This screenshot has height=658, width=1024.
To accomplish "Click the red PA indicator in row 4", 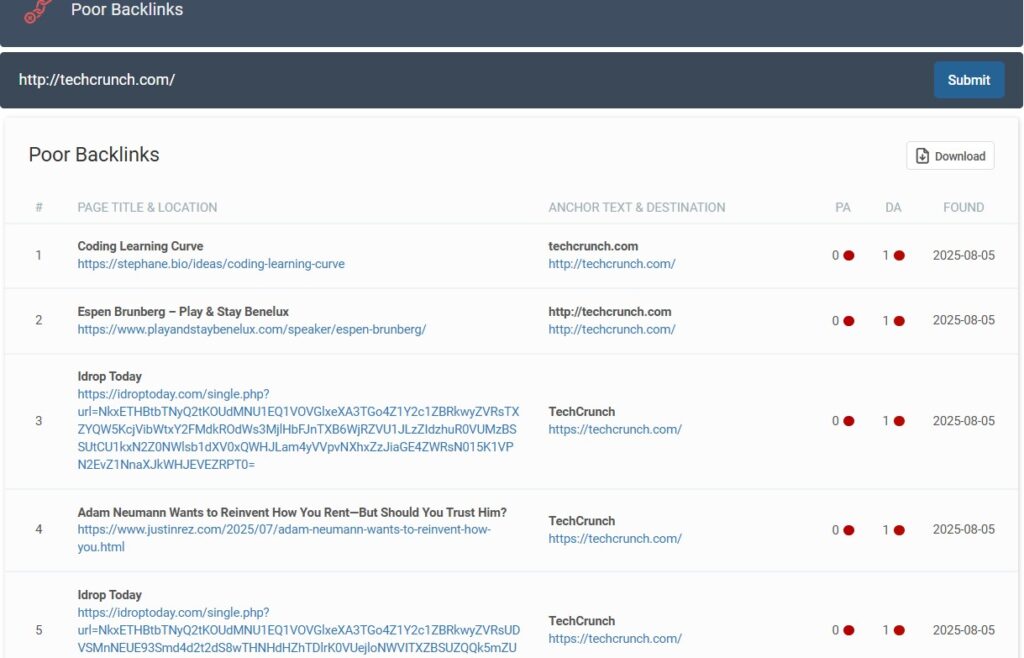I will pyautogui.click(x=848, y=530).
